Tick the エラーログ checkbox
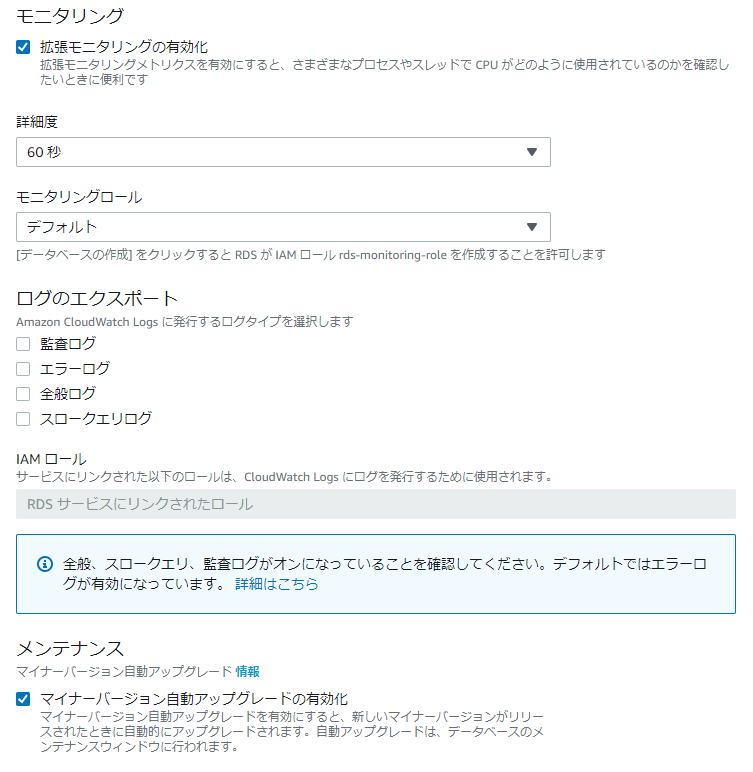Image resolution: width=753 pixels, height=772 pixels. (23, 369)
